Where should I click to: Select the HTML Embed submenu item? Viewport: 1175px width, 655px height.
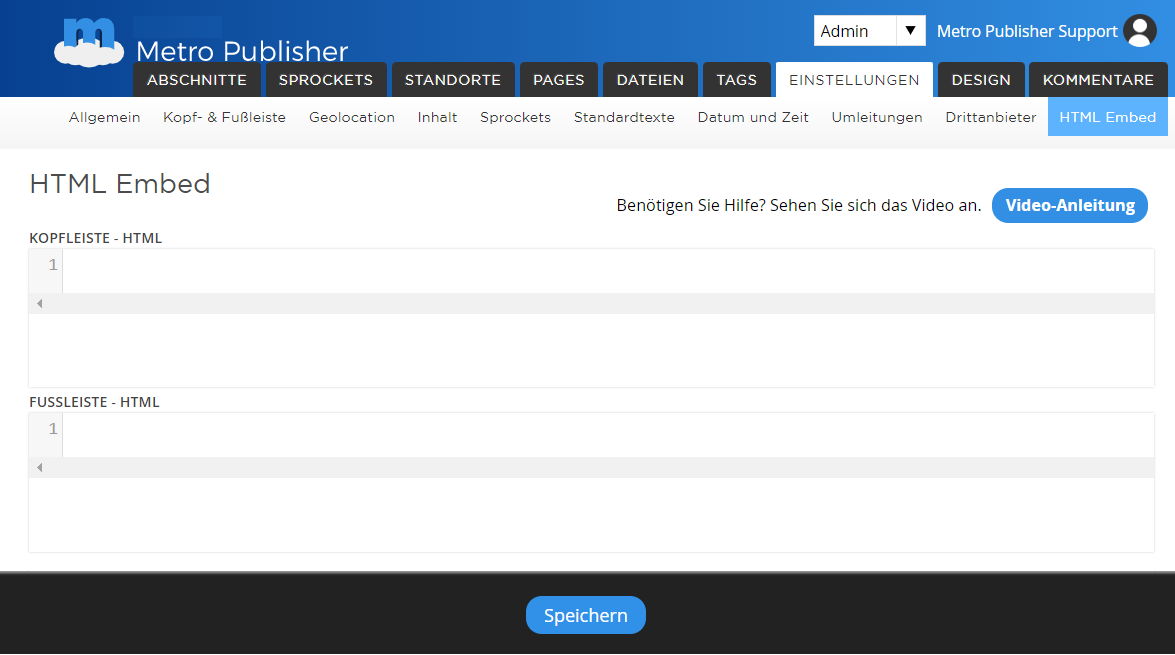1108,117
